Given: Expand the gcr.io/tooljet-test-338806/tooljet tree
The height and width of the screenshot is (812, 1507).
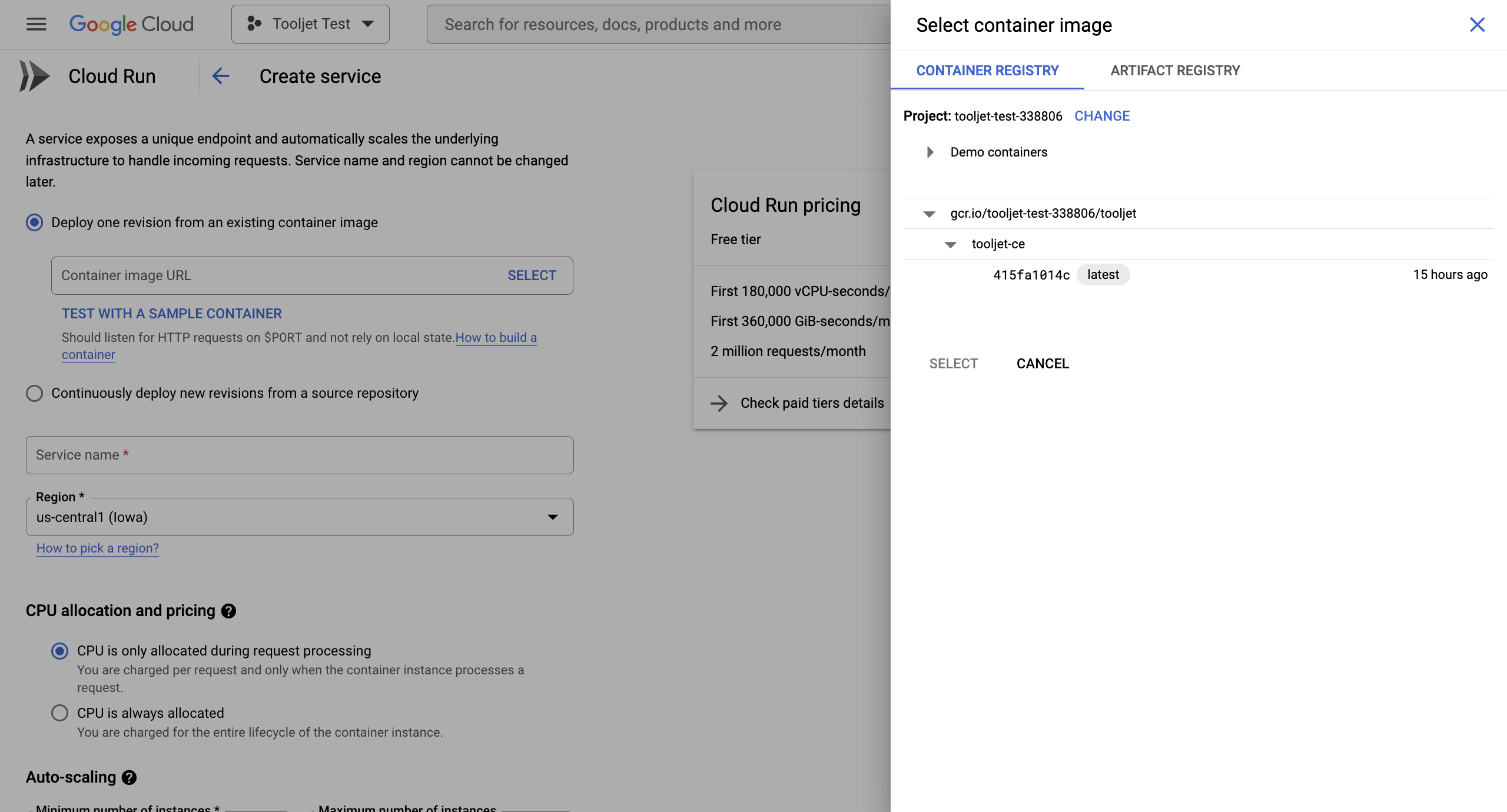Looking at the screenshot, I should click(x=930, y=213).
